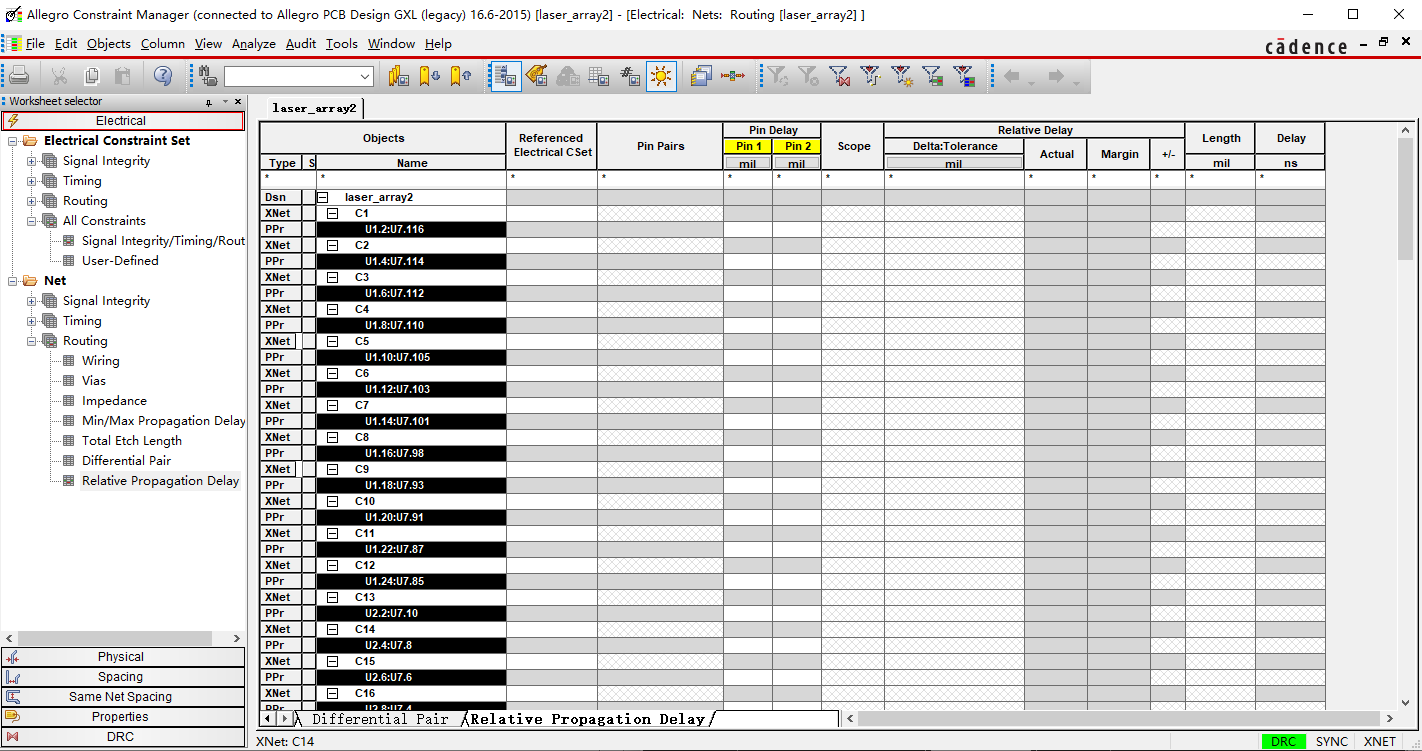Collapse the laser_array2 design row
Image resolution: width=1422 pixels, height=751 pixels.
[324, 198]
